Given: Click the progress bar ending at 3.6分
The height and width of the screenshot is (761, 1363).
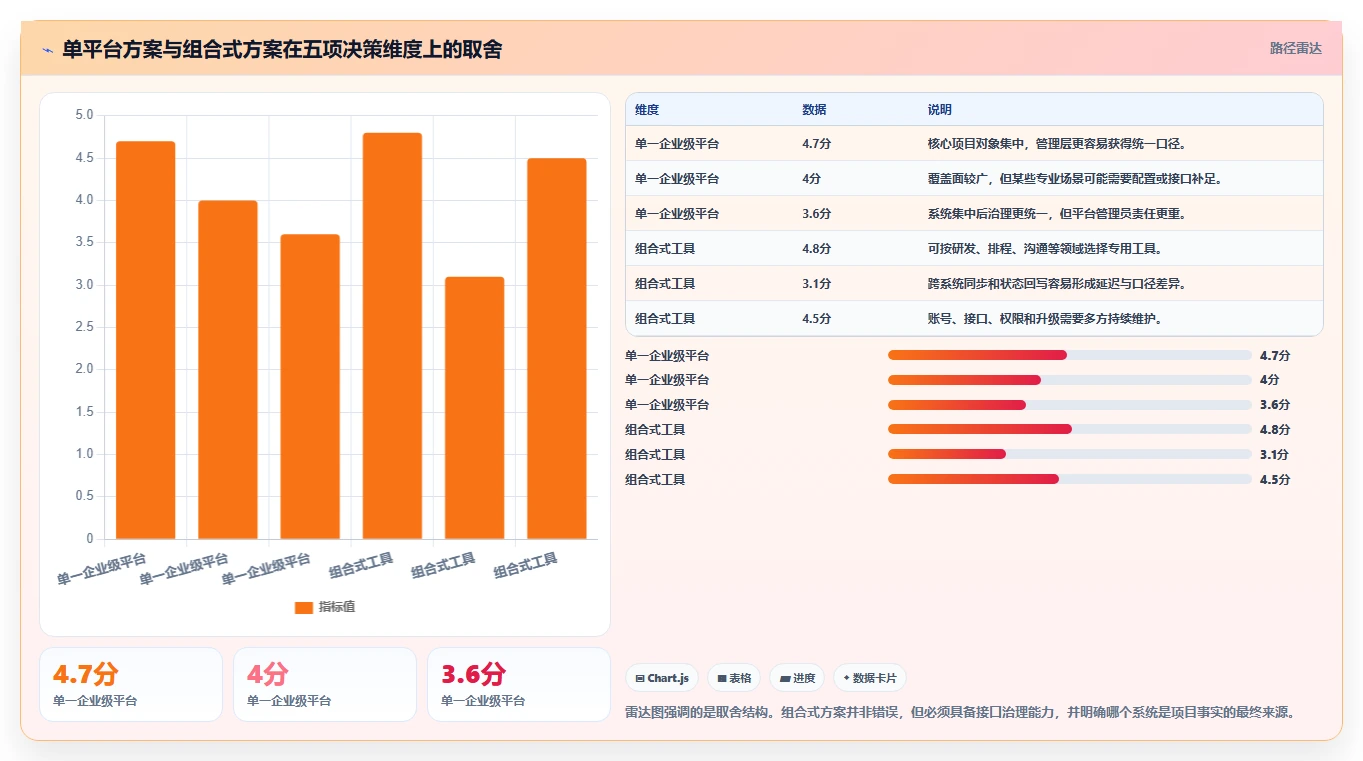Looking at the screenshot, I should pos(1070,405).
